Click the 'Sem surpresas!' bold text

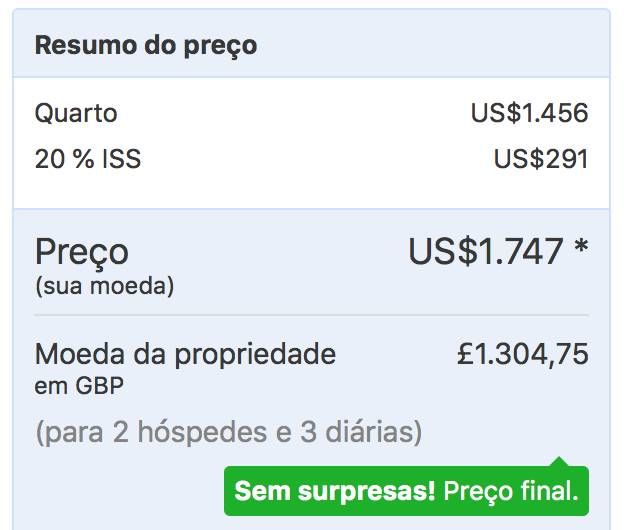[x=335, y=491]
